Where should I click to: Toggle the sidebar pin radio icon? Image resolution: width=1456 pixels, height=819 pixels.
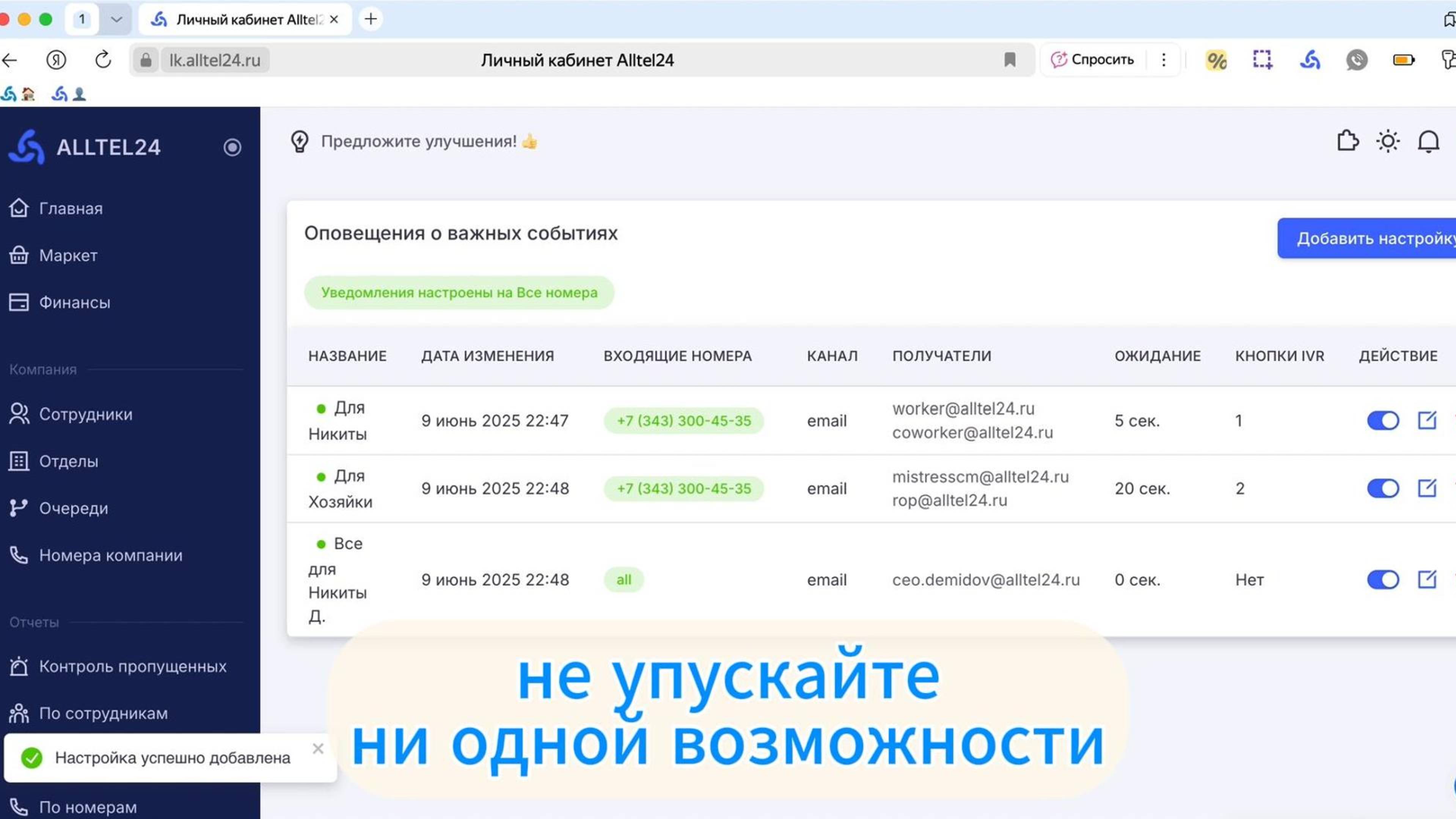tap(232, 147)
